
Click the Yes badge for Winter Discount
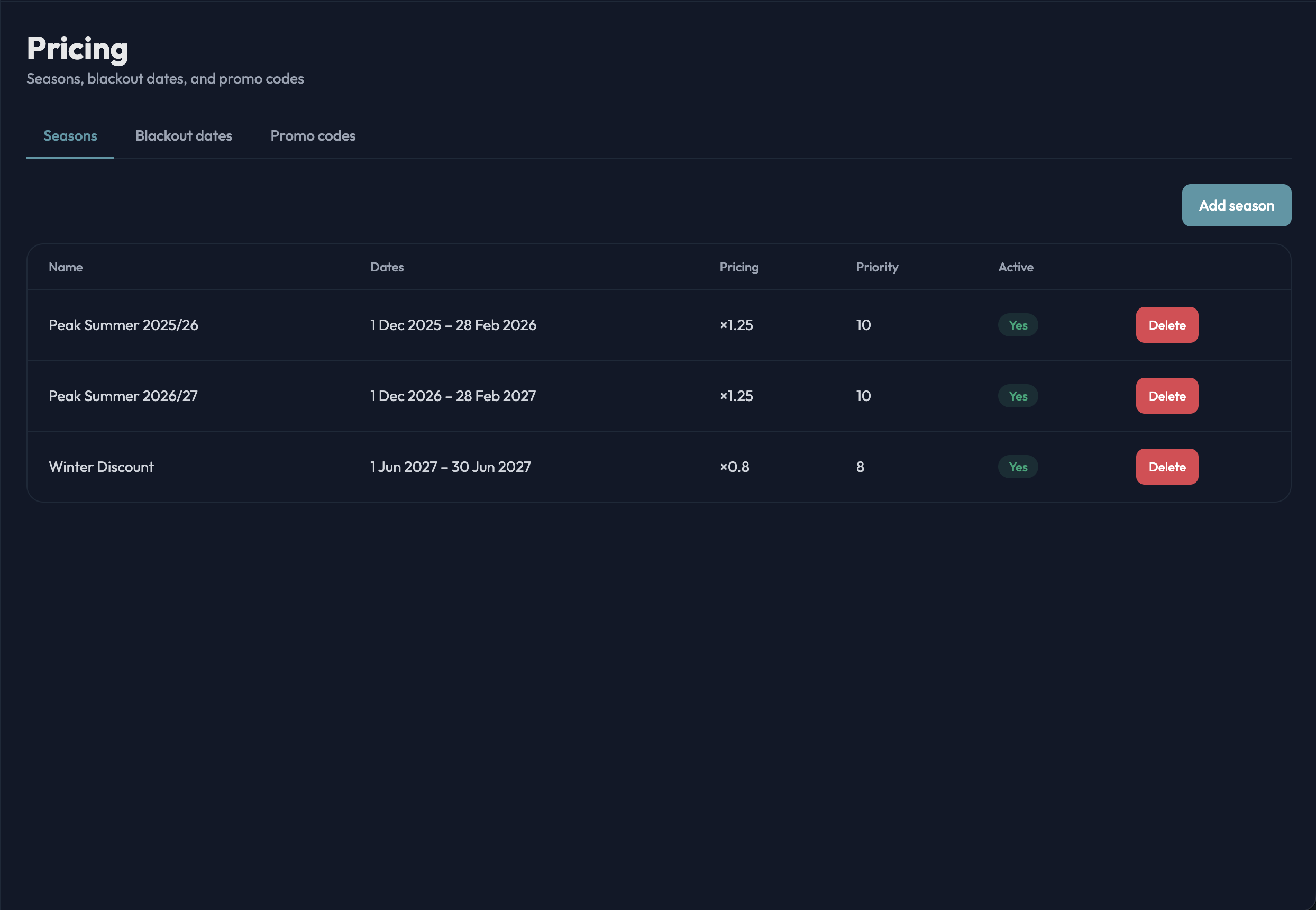[1017, 467]
